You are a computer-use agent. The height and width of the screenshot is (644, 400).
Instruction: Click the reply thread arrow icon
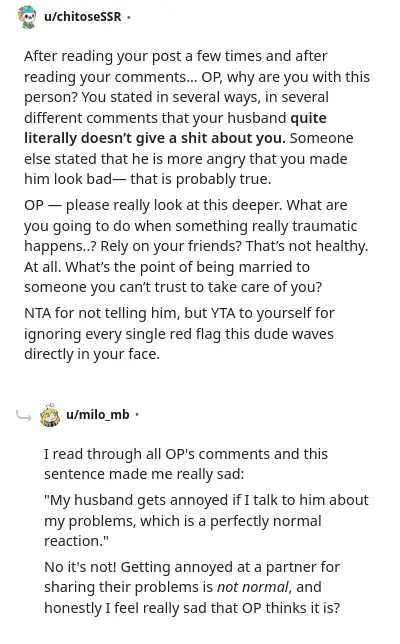pyautogui.click(x=24, y=416)
